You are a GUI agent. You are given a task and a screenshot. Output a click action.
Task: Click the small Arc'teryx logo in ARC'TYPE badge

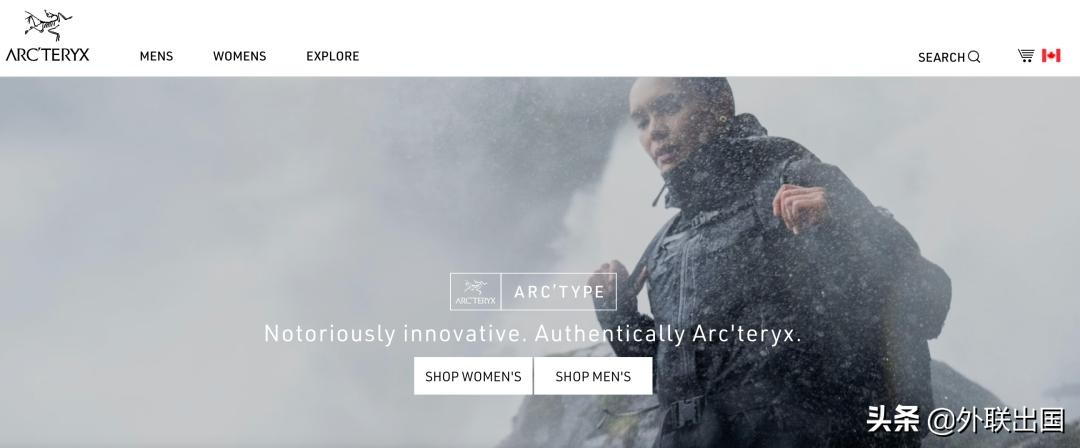tap(475, 292)
